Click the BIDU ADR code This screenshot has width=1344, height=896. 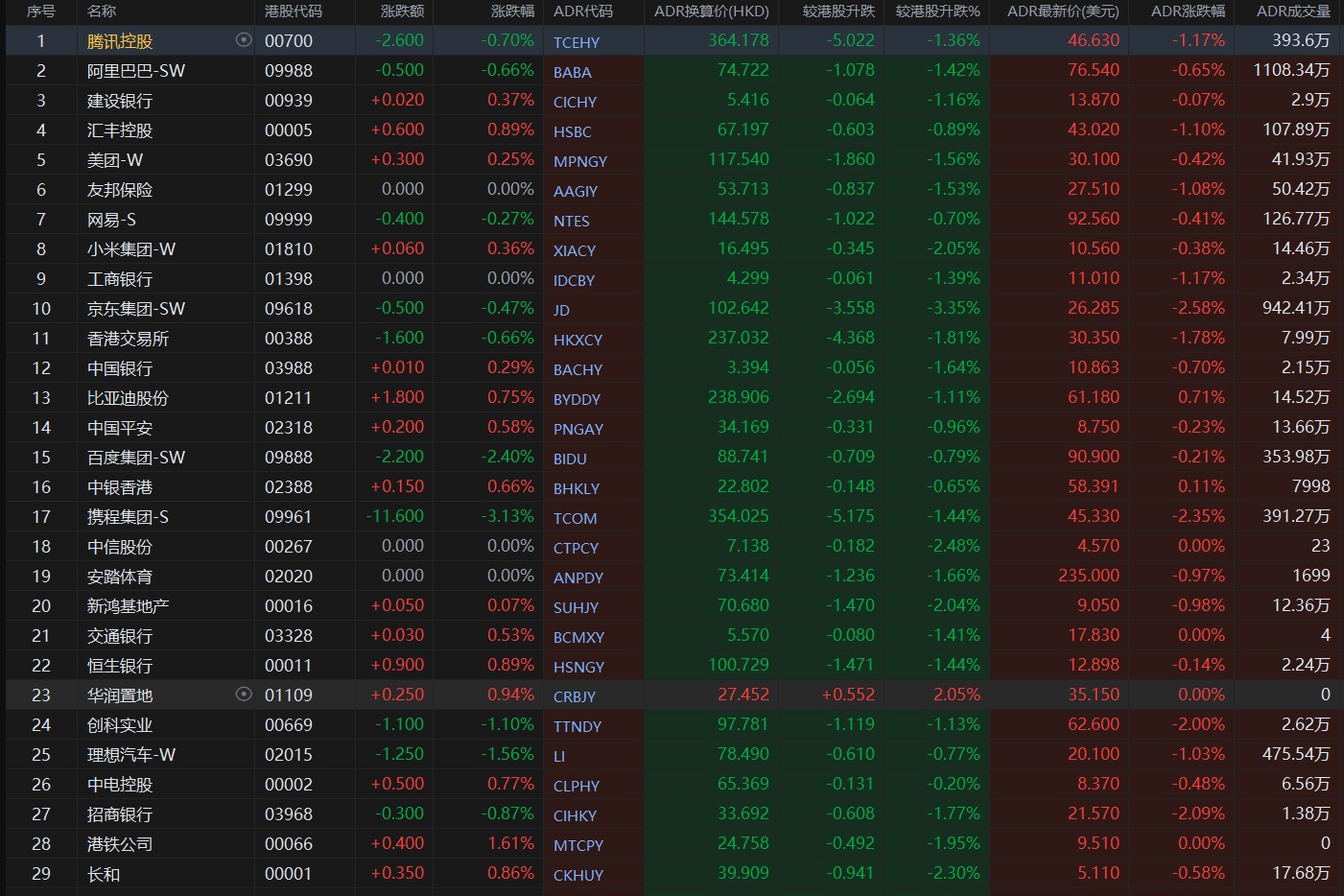(570, 459)
